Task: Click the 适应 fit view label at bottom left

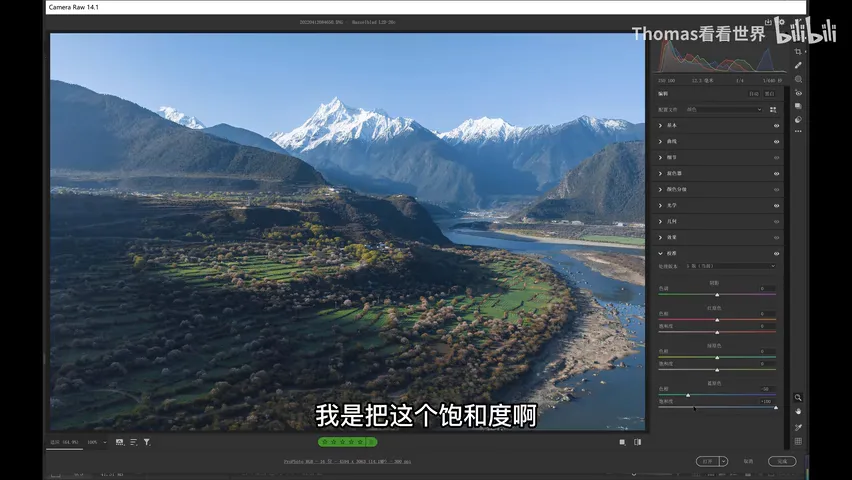Action: coord(64,442)
